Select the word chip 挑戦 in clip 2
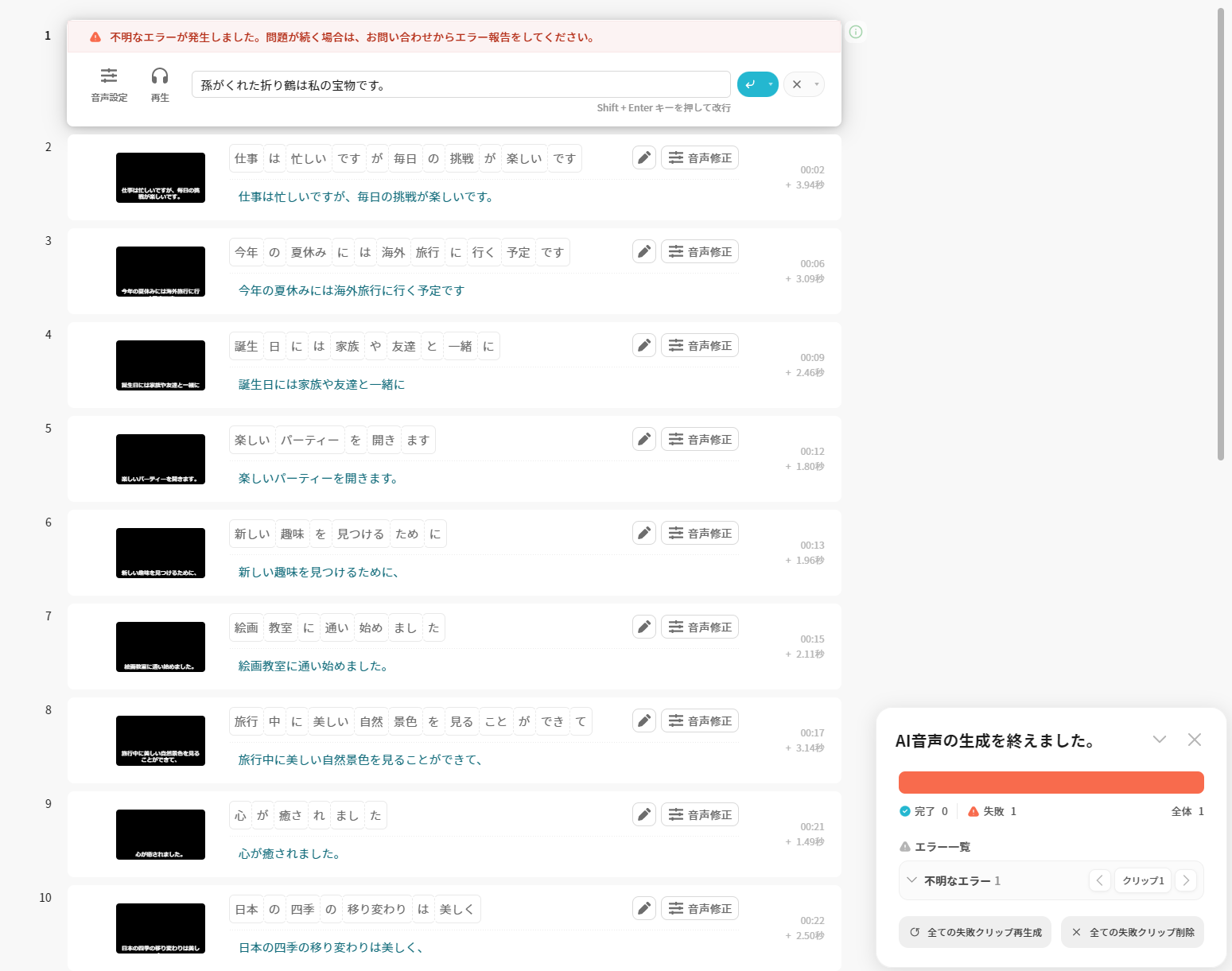The image size is (1232, 971). click(462, 158)
